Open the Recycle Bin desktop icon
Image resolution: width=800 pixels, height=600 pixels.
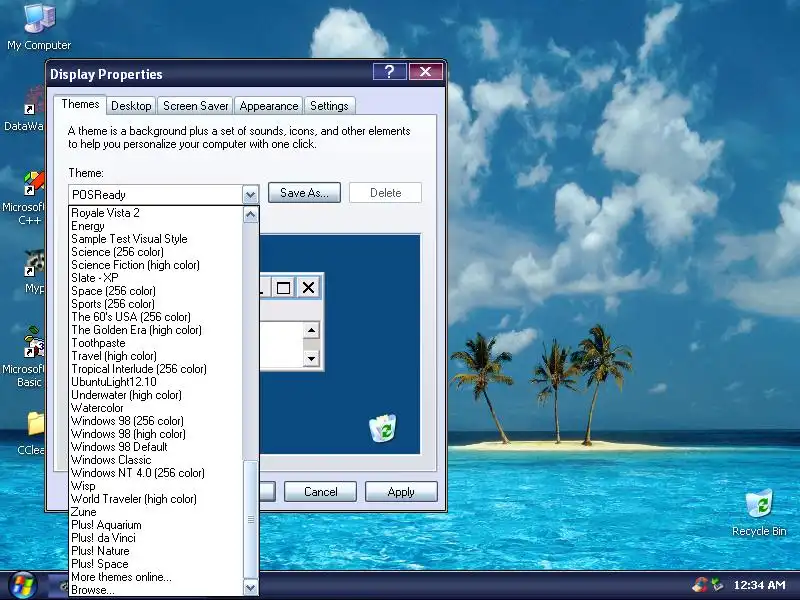click(759, 512)
